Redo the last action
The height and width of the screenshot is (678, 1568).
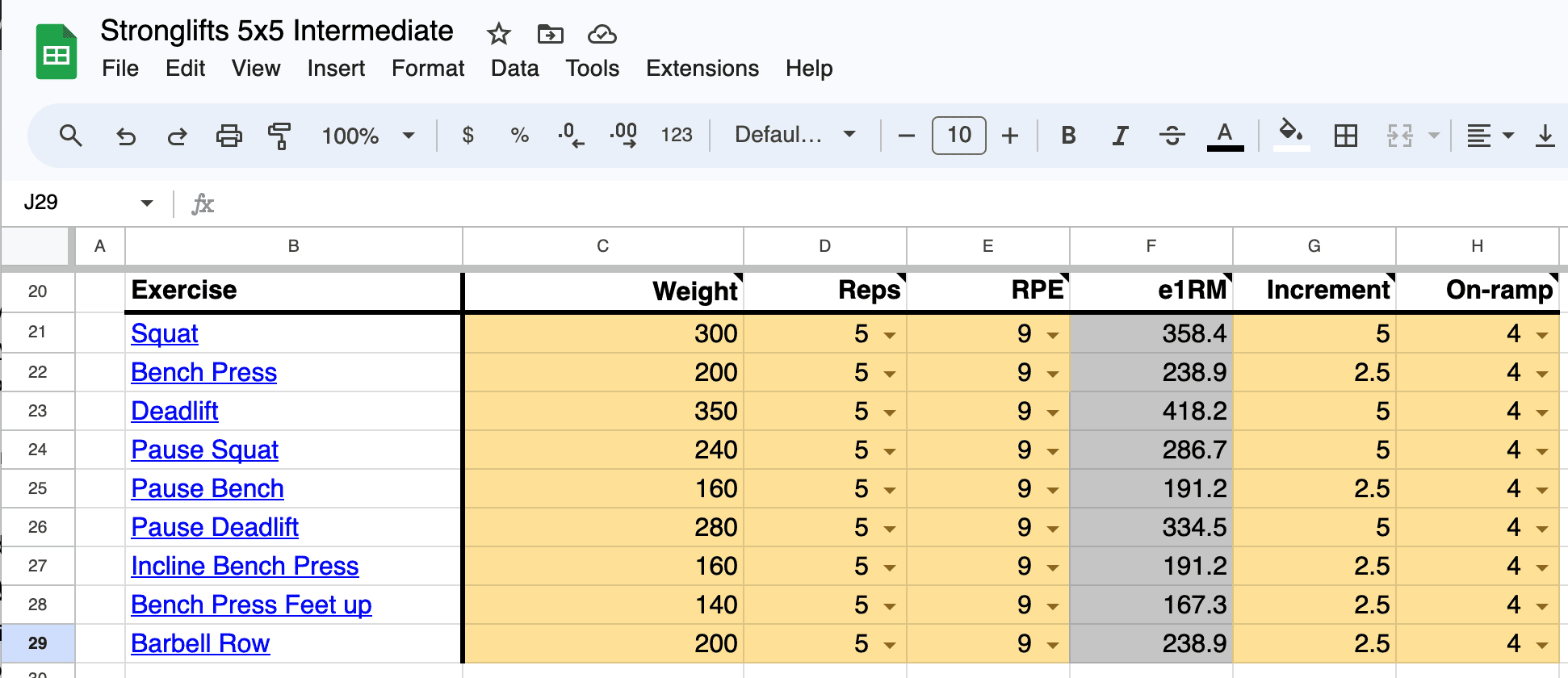click(177, 136)
